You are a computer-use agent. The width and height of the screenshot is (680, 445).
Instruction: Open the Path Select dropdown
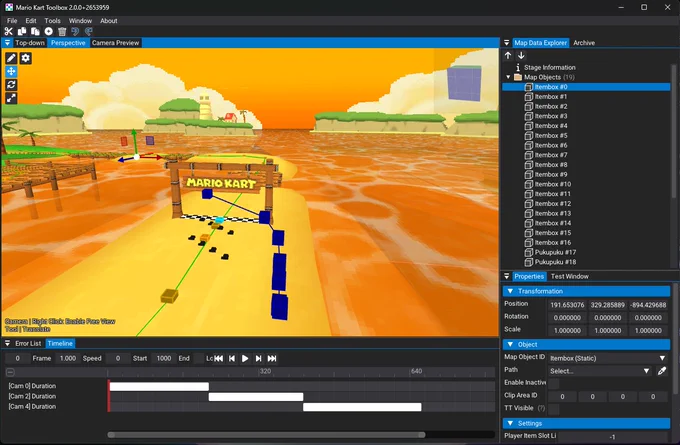click(x=600, y=371)
